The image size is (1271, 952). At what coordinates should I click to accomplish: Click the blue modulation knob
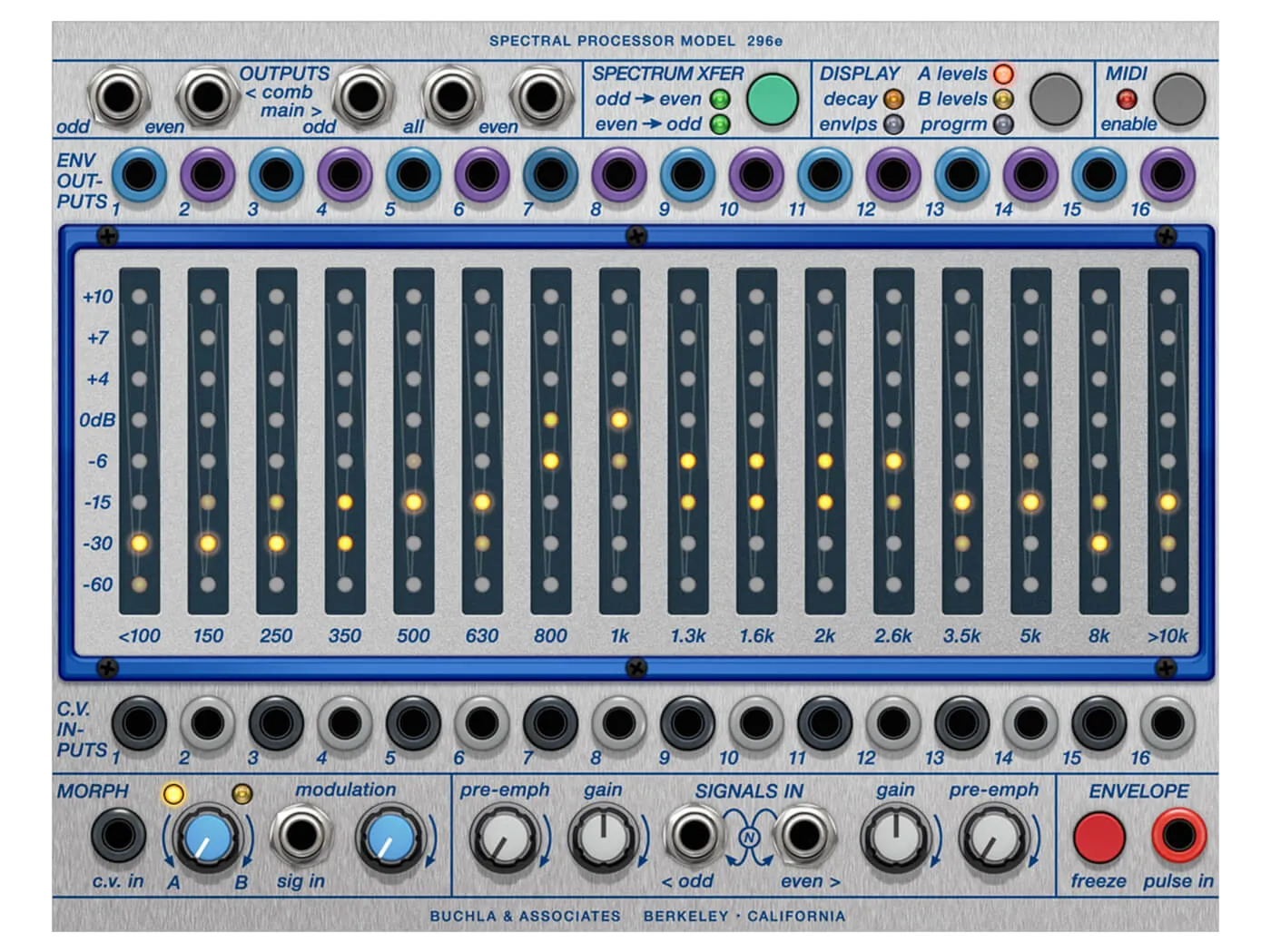(x=389, y=839)
